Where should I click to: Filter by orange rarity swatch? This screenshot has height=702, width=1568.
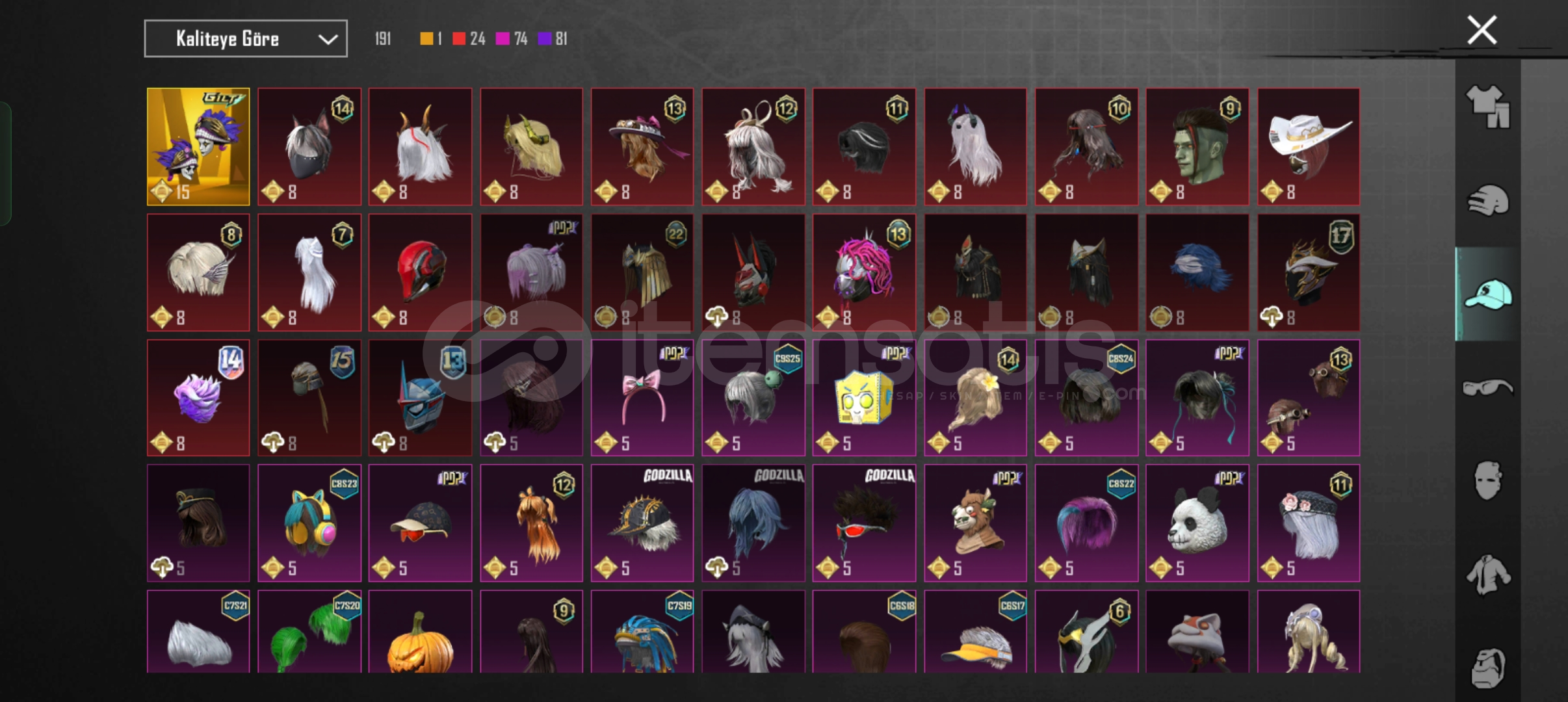coord(431,39)
